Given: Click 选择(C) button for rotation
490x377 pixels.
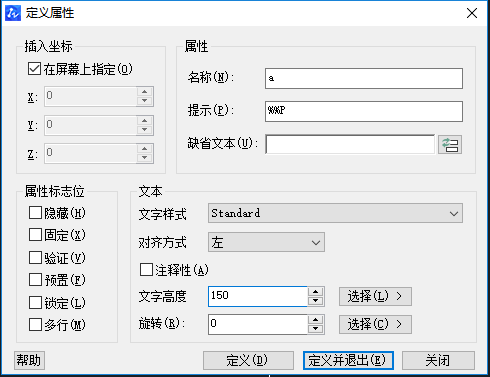Looking at the screenshot, I should (375, 324).
